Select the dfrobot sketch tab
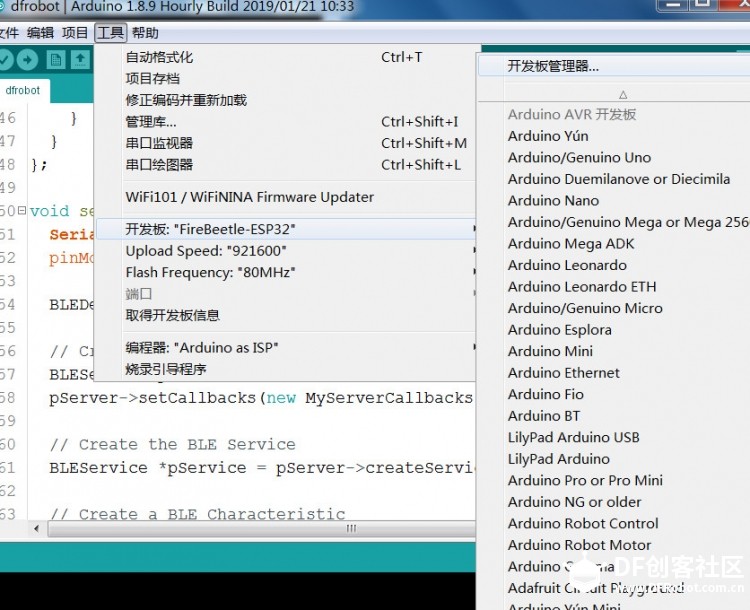750x610 pixels. (x=23, y=90)
